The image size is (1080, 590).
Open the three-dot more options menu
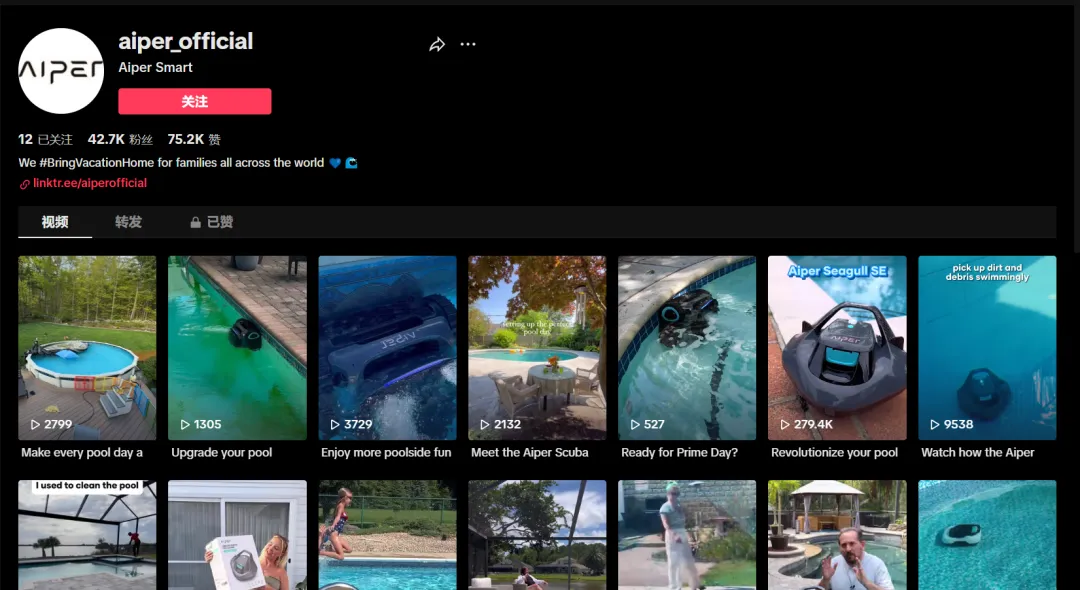[x=468, y=45]
